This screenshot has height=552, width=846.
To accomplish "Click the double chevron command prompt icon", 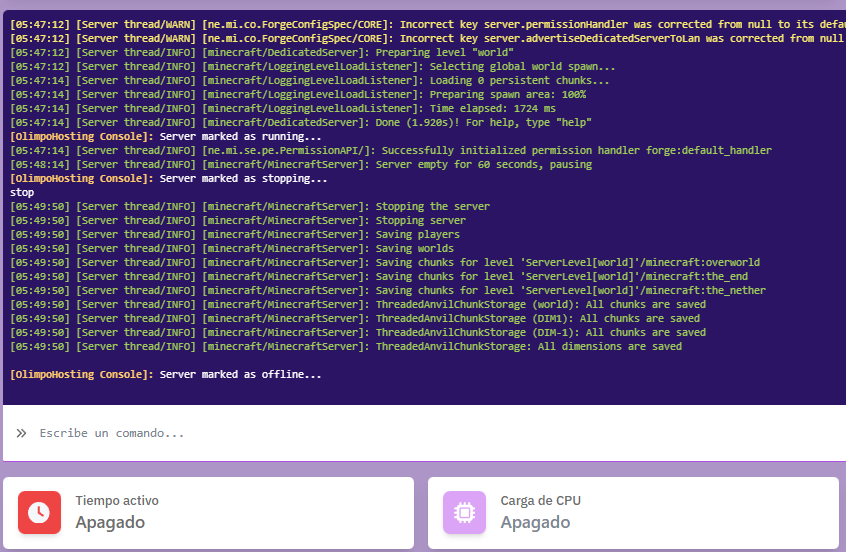I will [21, 433].
